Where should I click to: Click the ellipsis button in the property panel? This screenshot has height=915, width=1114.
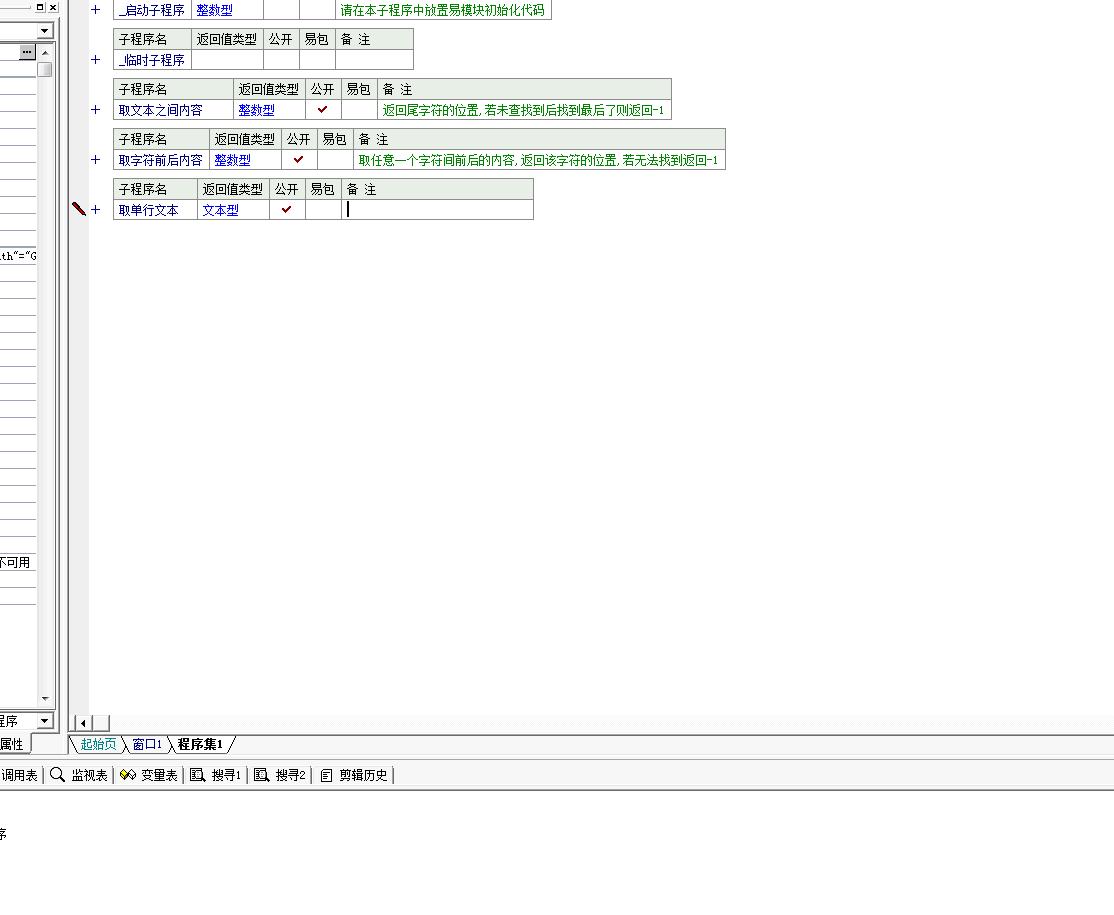pyautogui.click(x=27, y=52)
